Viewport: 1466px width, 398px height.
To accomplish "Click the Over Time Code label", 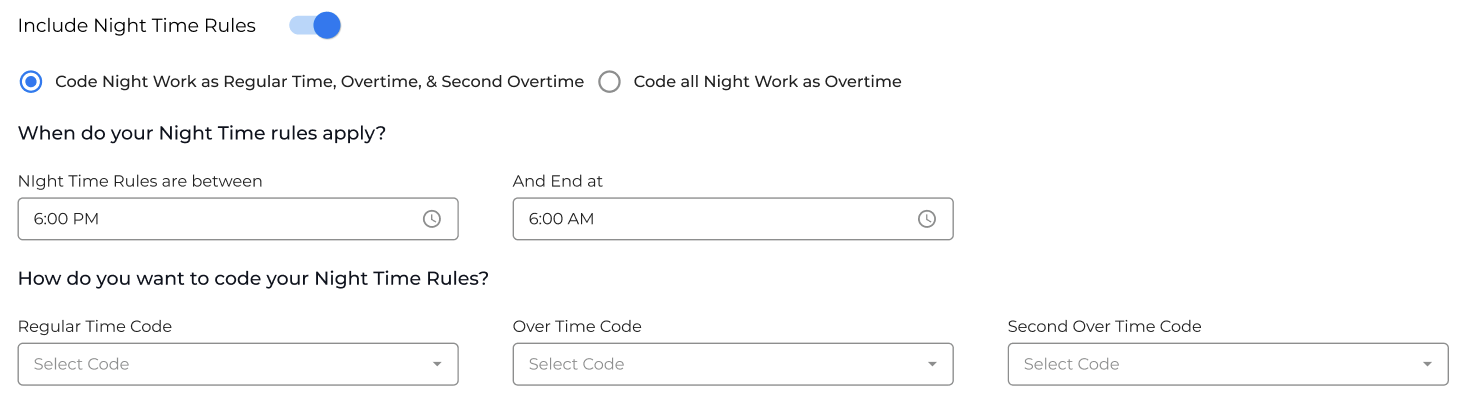I will point(577,326).
